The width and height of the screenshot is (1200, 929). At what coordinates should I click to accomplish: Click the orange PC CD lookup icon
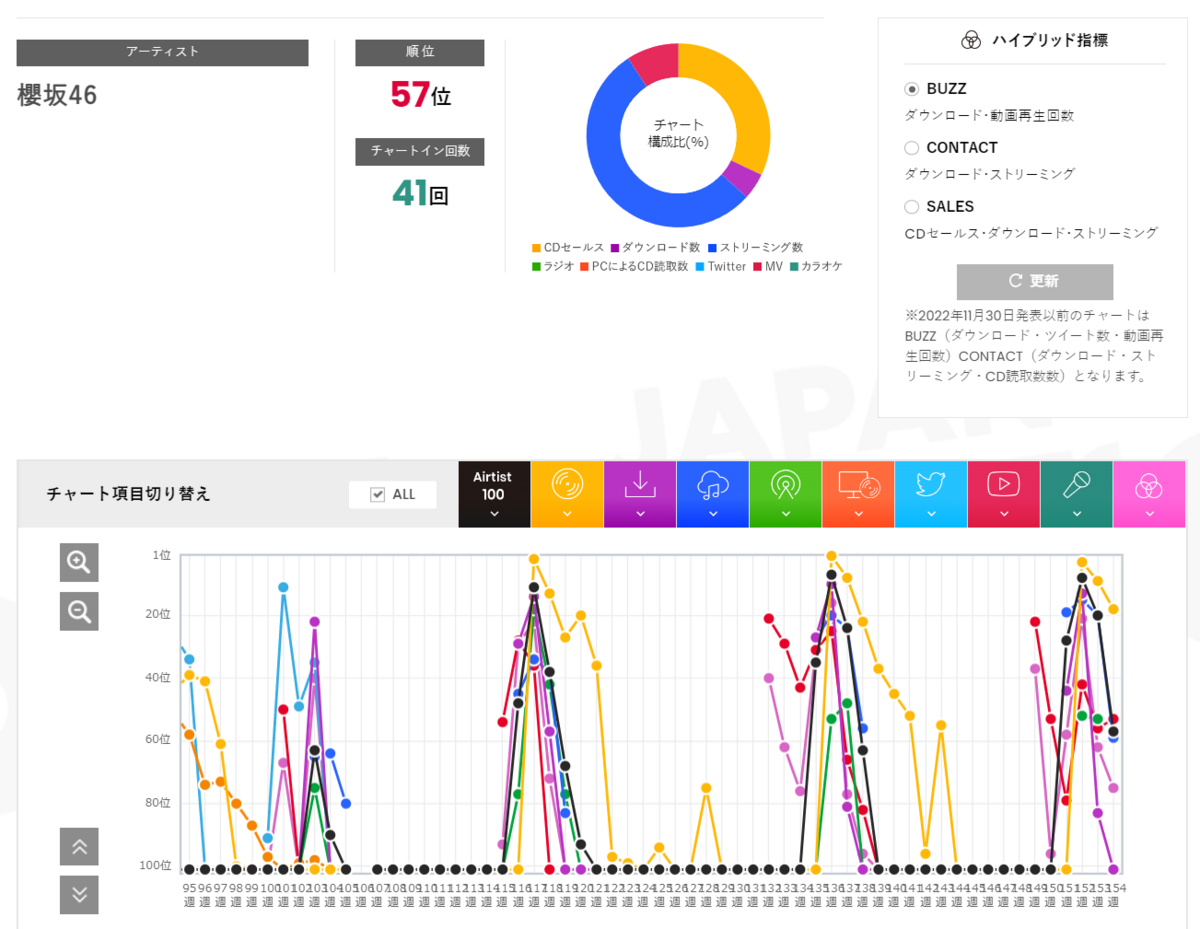click(859, 485)
